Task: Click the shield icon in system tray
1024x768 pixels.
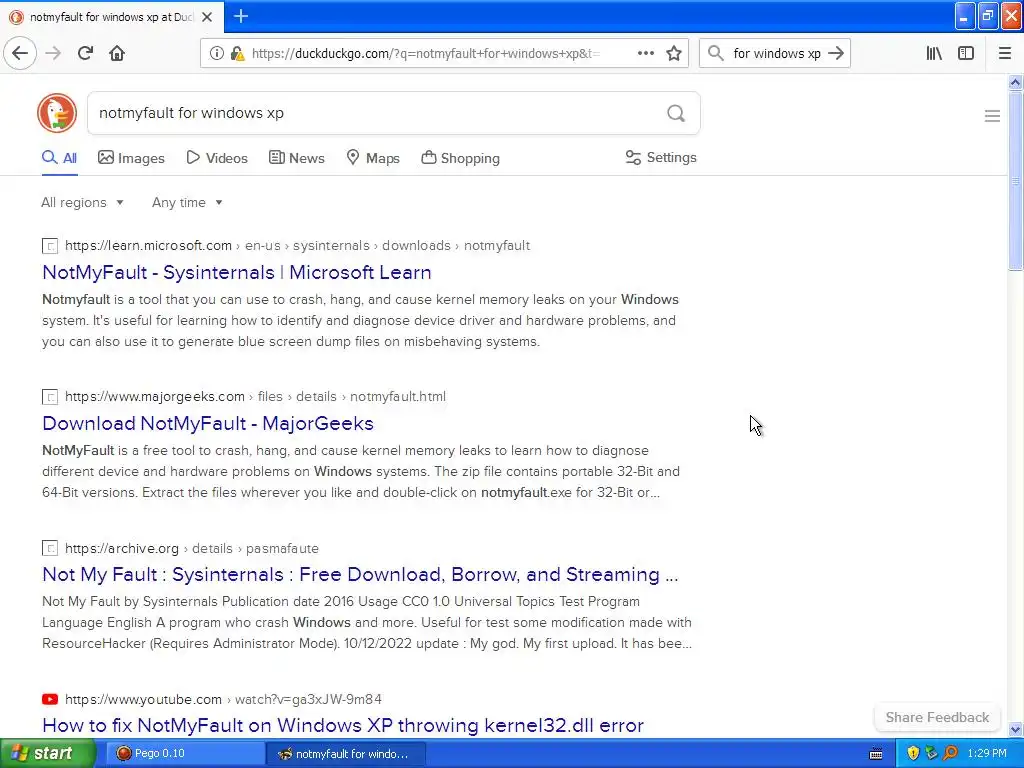Action: coord(912,753)
